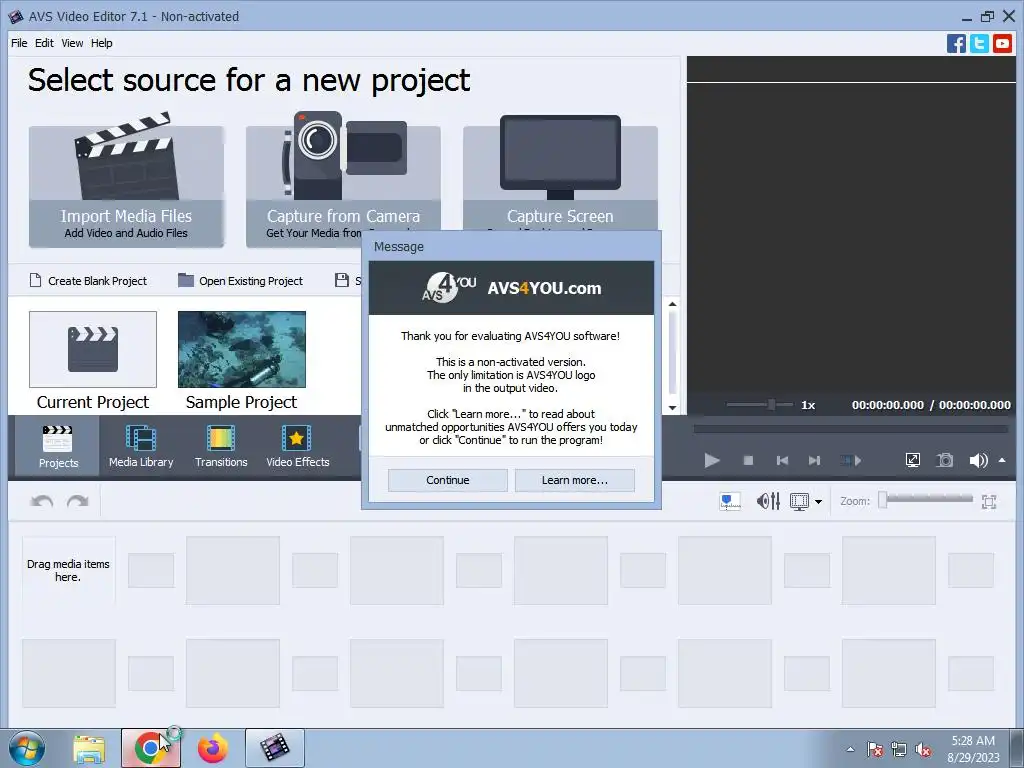Open the Twitter page icon

point(979,44)
